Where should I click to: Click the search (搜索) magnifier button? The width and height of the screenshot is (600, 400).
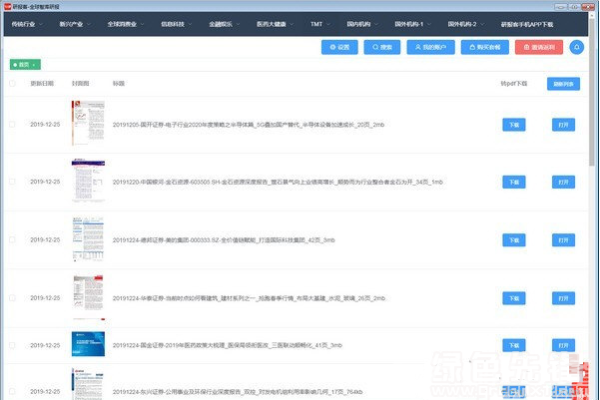coord(382,47)
